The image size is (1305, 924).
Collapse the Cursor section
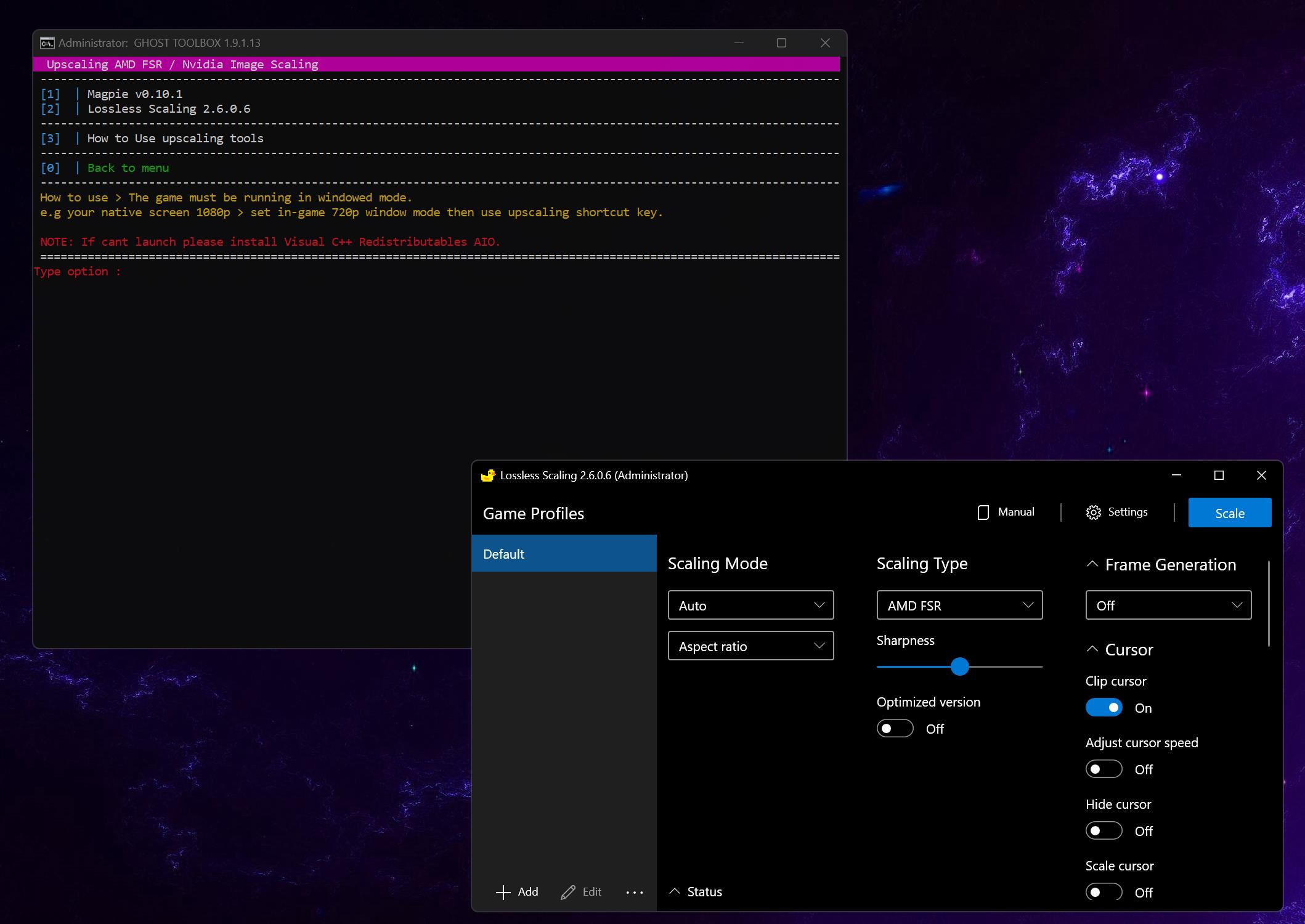(x=1092, y=649)
